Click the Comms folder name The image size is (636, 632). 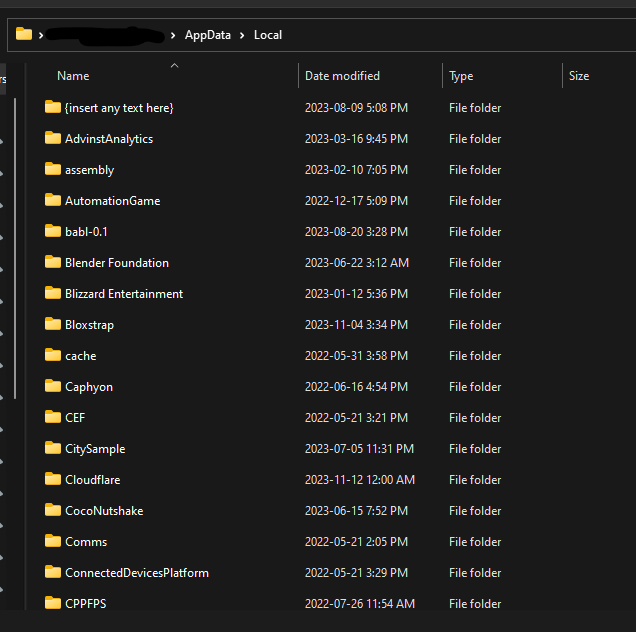click(x=86, y=542)
